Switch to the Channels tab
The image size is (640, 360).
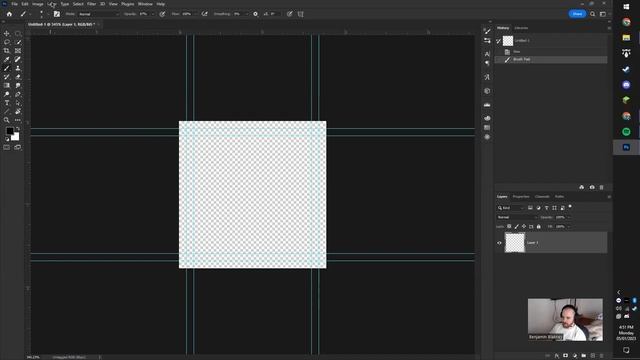542,197
